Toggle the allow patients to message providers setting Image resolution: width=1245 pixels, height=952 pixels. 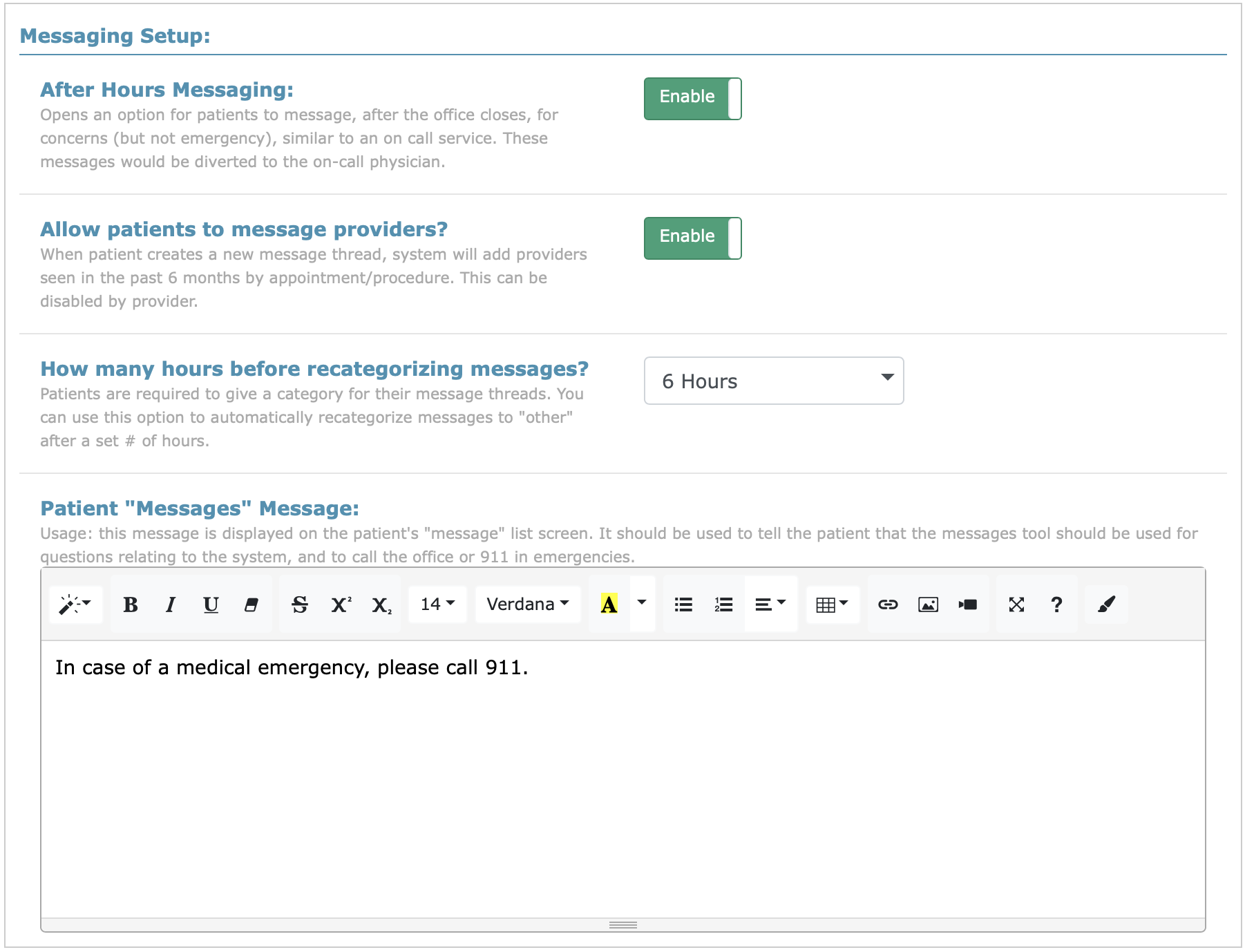pyautogui.click(x=692, y=237)
